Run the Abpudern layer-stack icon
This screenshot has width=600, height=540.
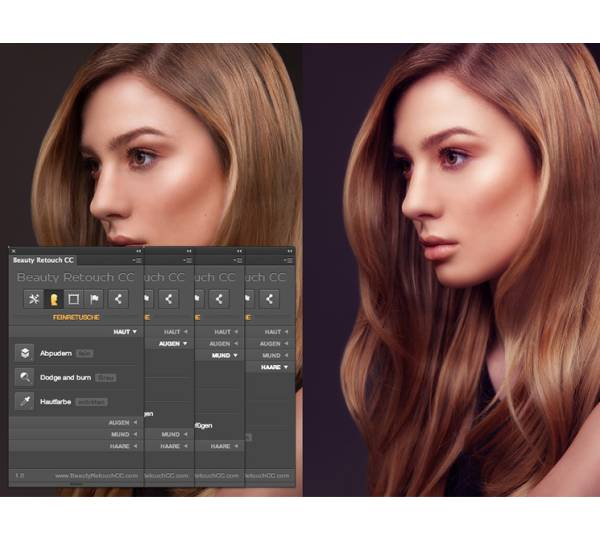25,353
